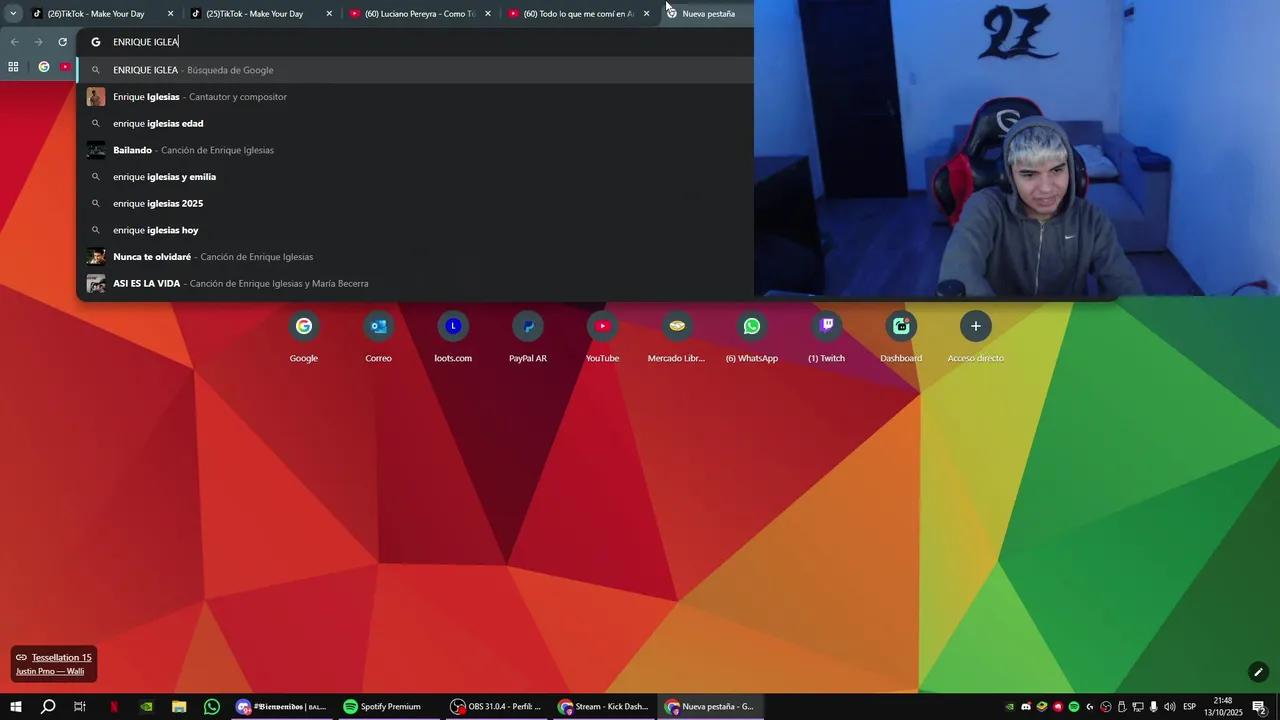
Task: Select the Nueva pestaña tab
Action: 708,13
